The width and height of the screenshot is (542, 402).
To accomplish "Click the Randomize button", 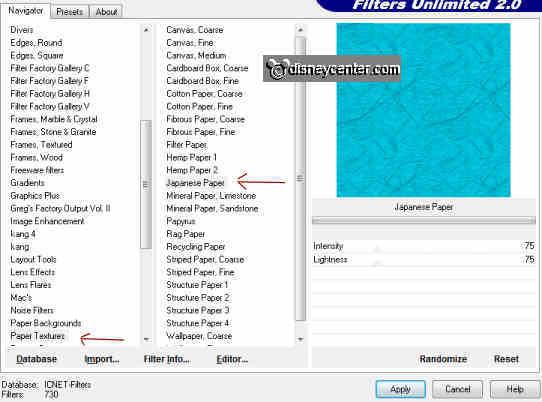I will point(443,359).
